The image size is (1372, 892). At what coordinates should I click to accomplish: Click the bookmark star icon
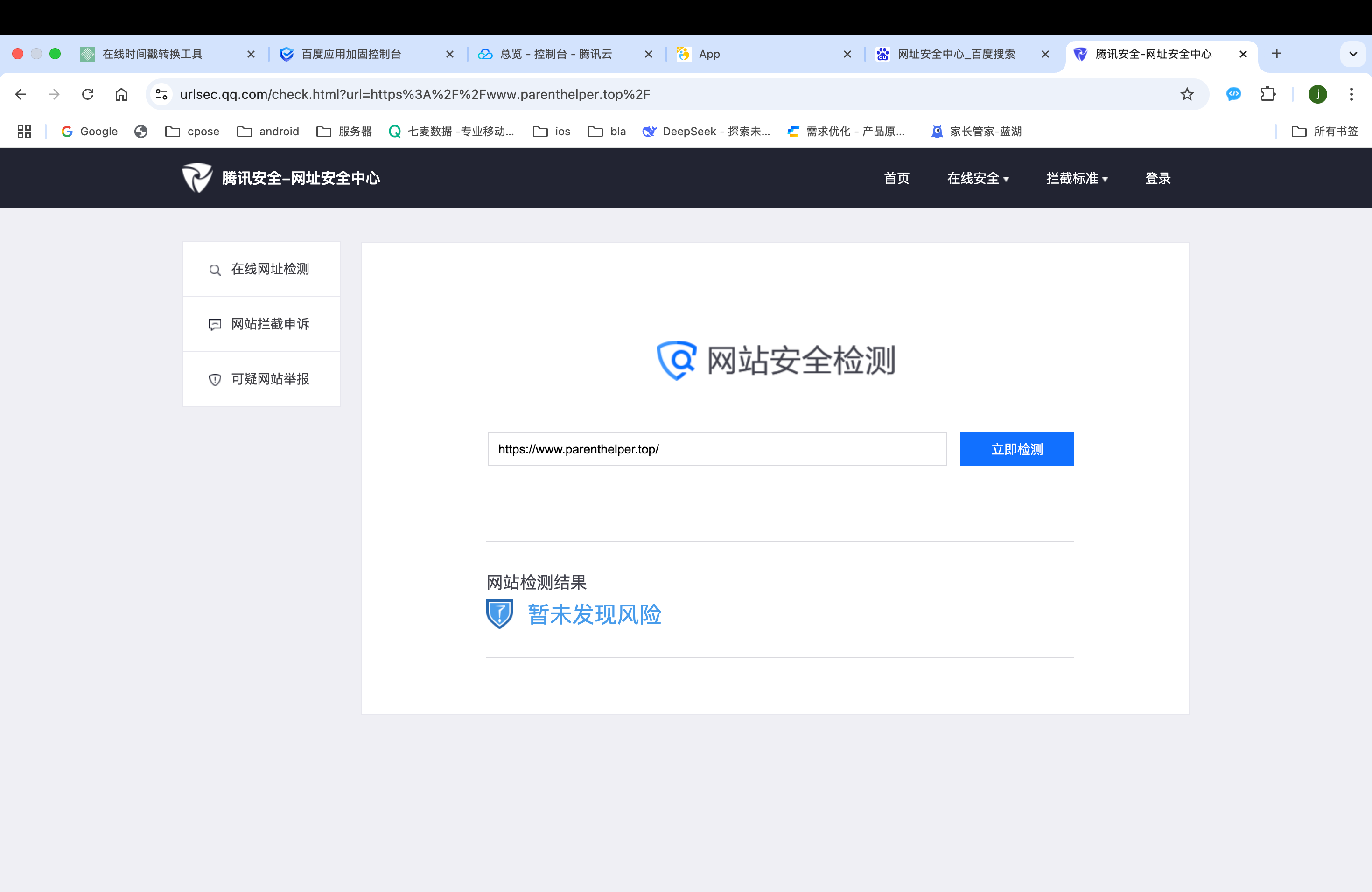pyautogui.click(x=1186, y=95)
